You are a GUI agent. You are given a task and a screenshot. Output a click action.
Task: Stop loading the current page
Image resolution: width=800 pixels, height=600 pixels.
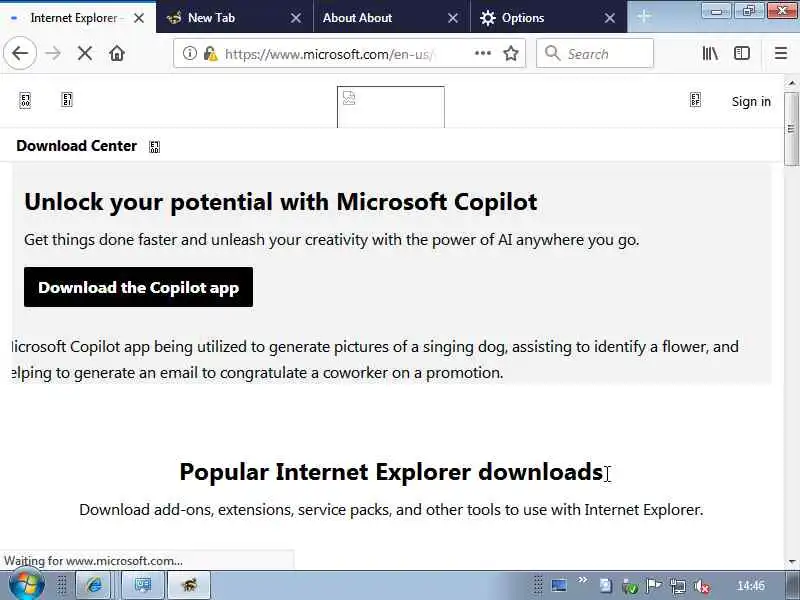click(85, 53)
